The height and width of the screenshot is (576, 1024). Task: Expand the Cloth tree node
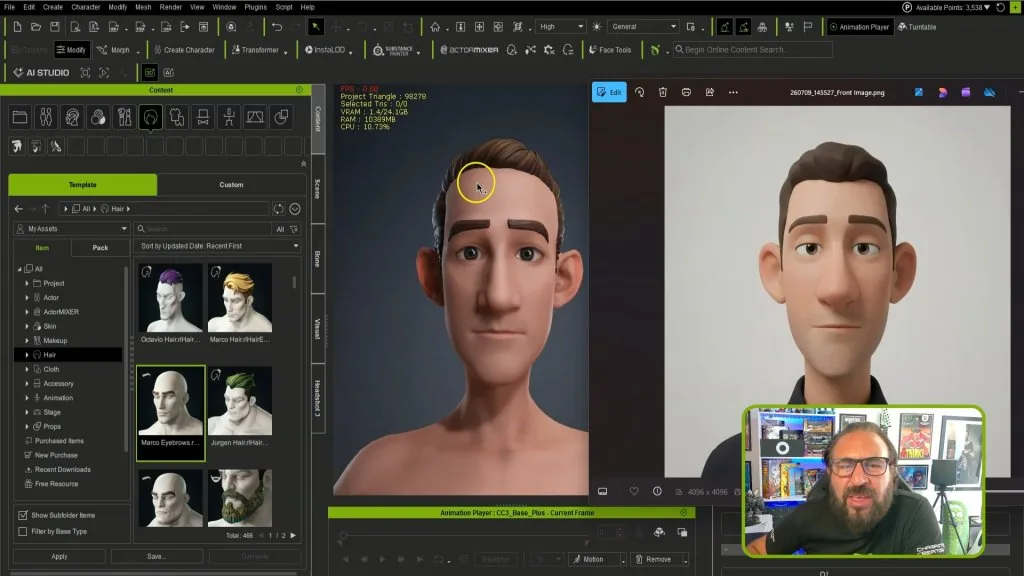click(27, 370)
